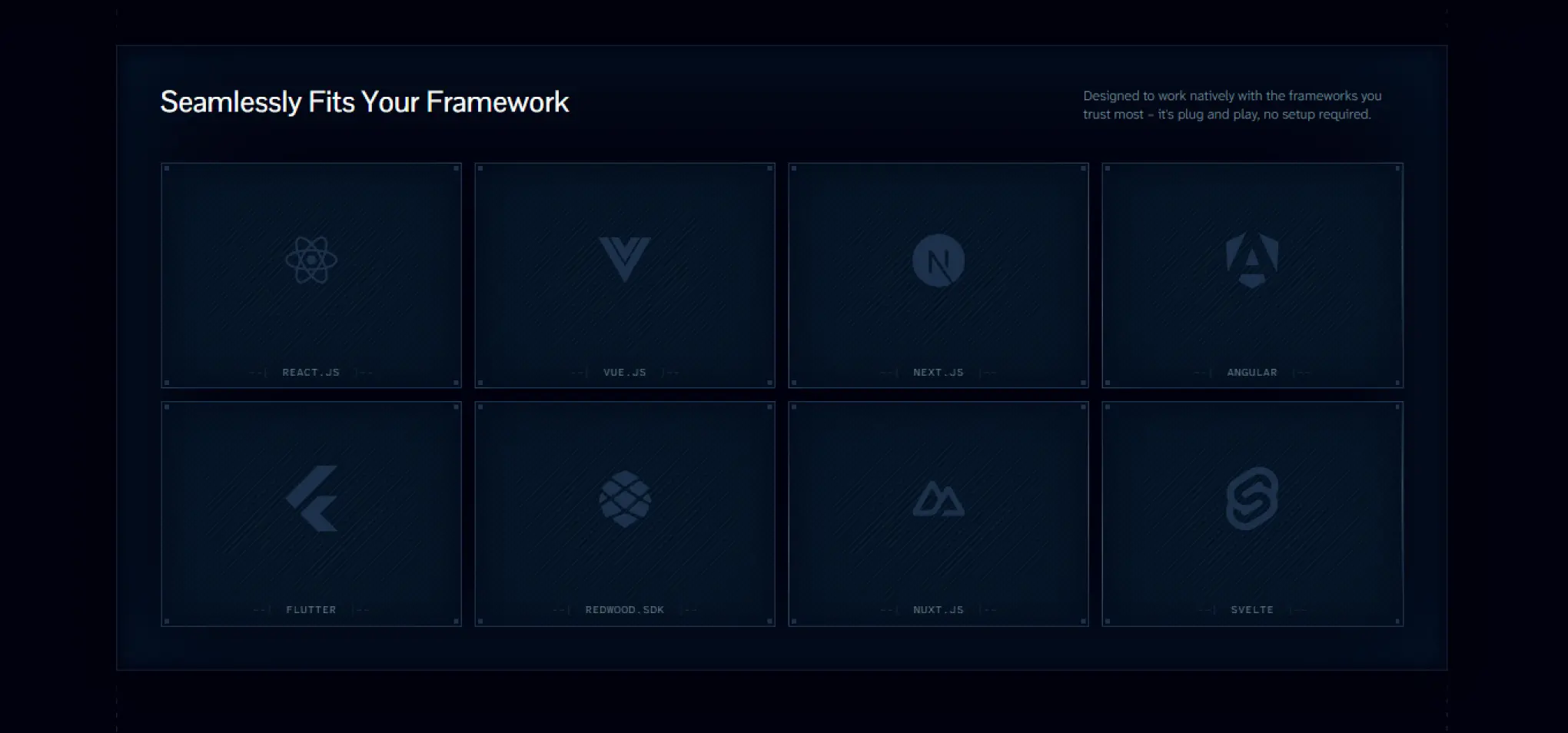Open the Flutter framework card
This screenshot has width=1568, height=733.
[311, 512]
